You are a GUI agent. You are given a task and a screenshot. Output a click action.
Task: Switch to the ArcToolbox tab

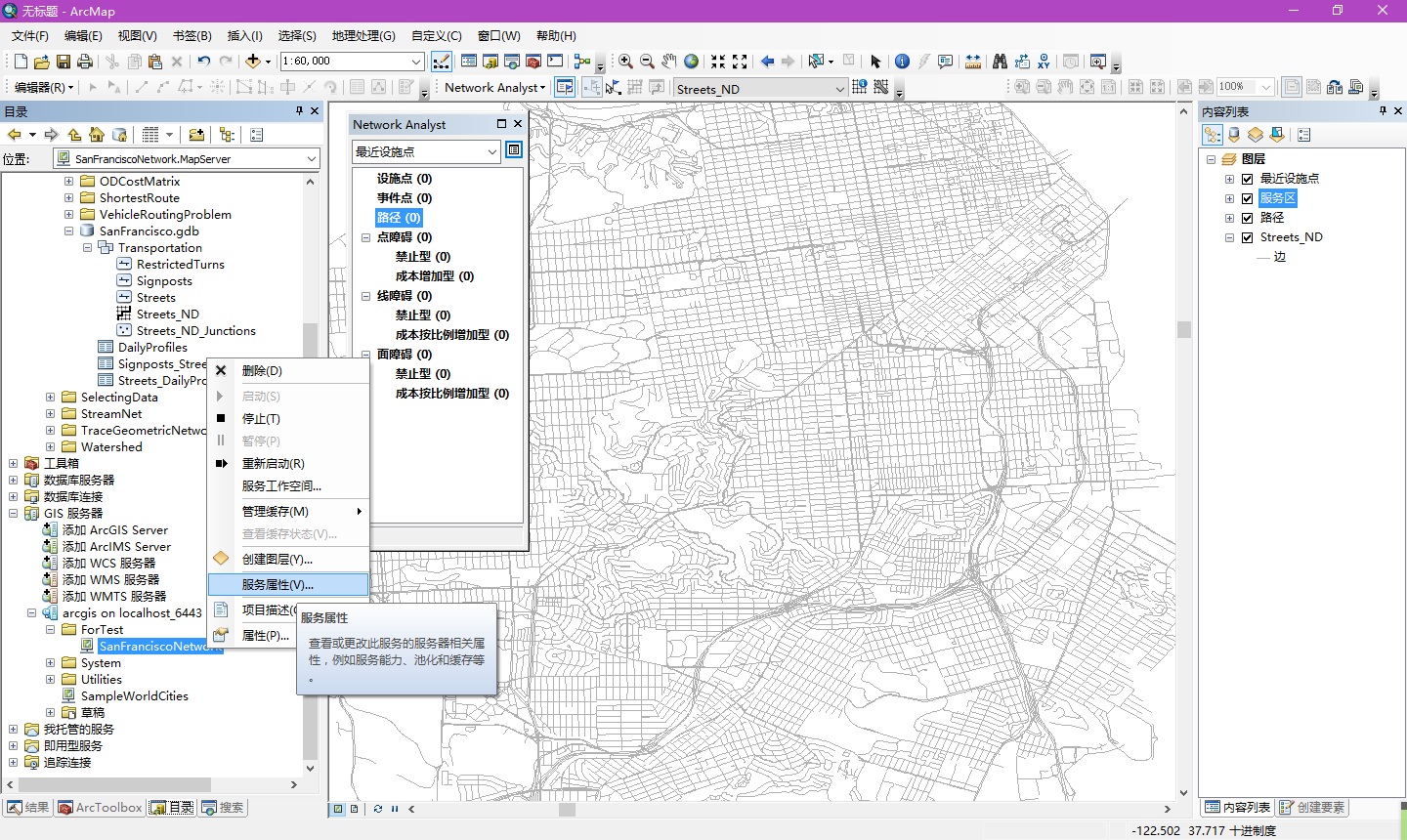tap(101, 808)
